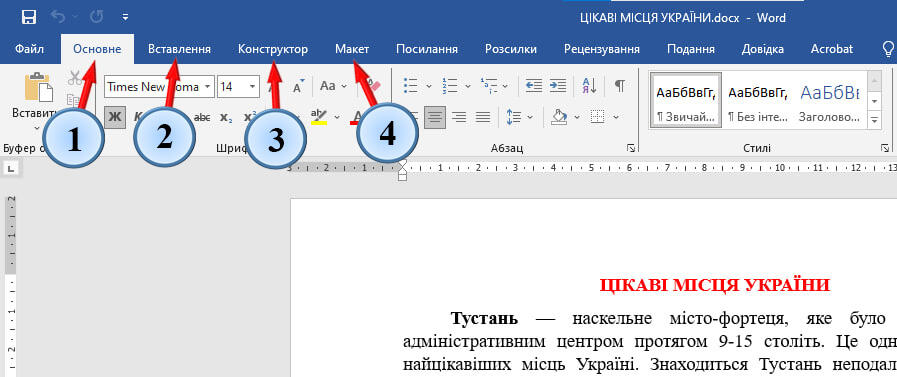Viewport: 897px width, 377px height.
Task: Go to the Розсилки tab
Action: point(511,49)
